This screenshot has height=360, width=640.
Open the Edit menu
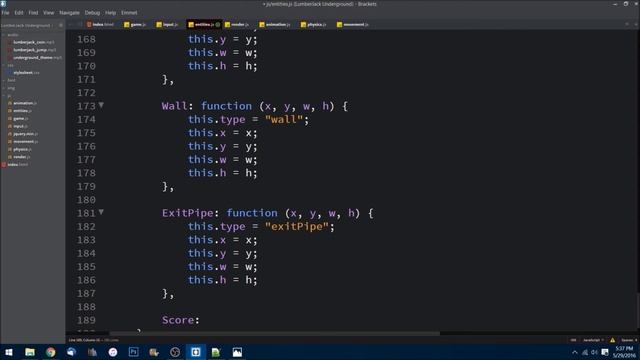(x=19, y=13)
